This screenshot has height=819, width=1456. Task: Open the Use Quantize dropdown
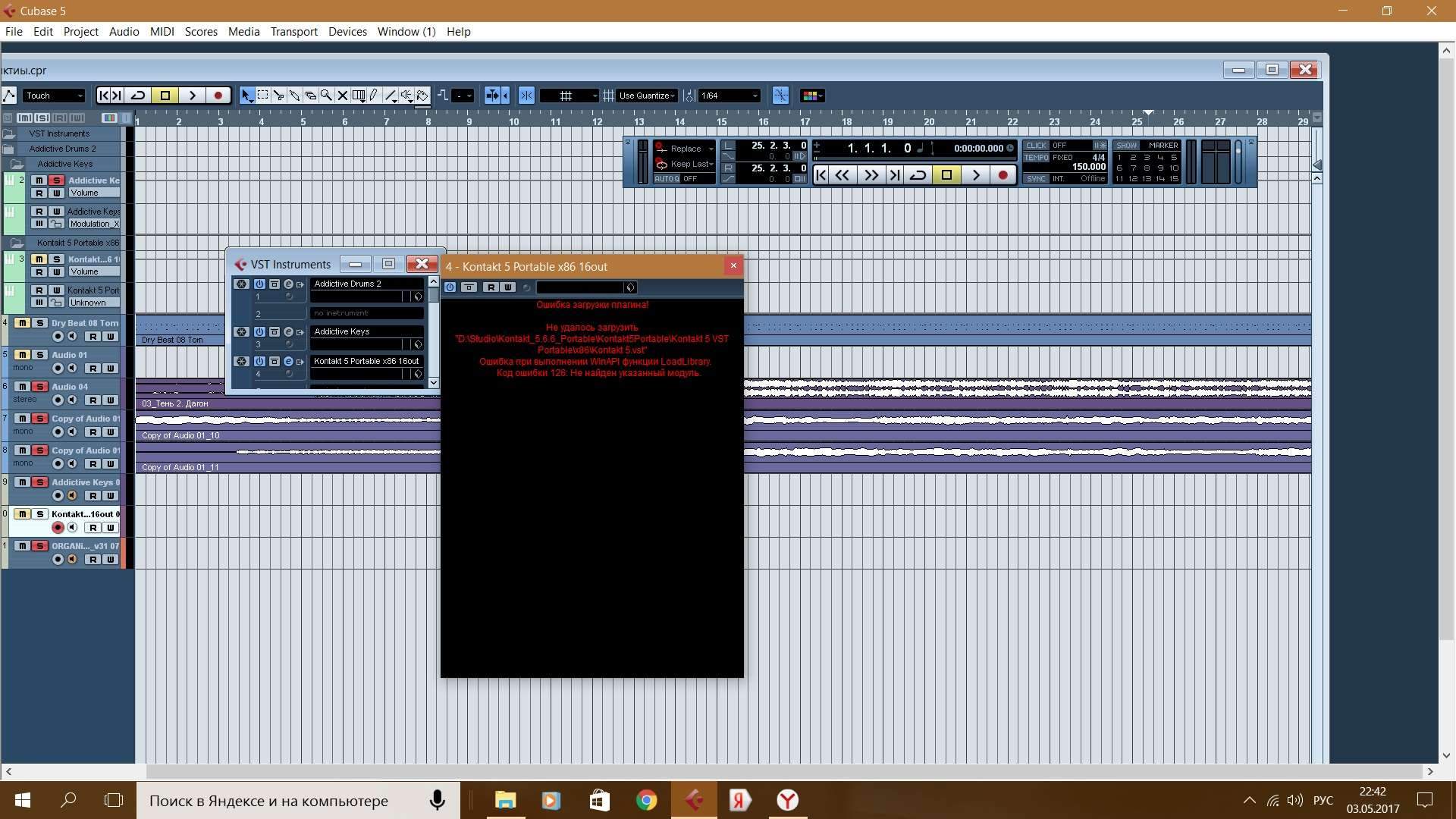click(x=647, y=96)
